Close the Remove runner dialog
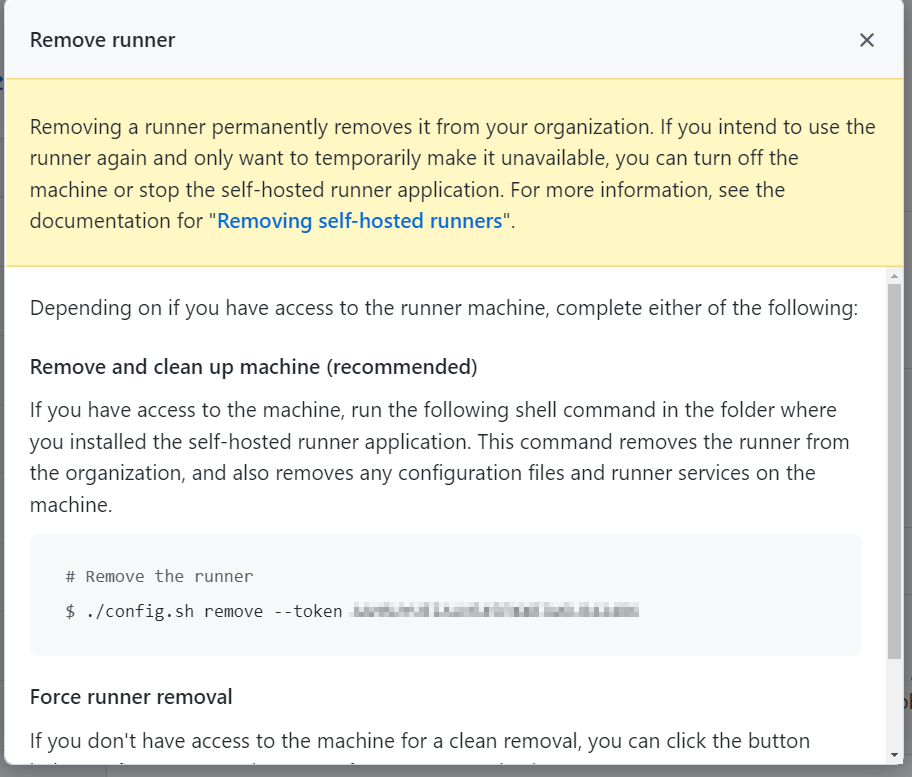Viewport: 912px width, 777px height. (x=867, y=40)
